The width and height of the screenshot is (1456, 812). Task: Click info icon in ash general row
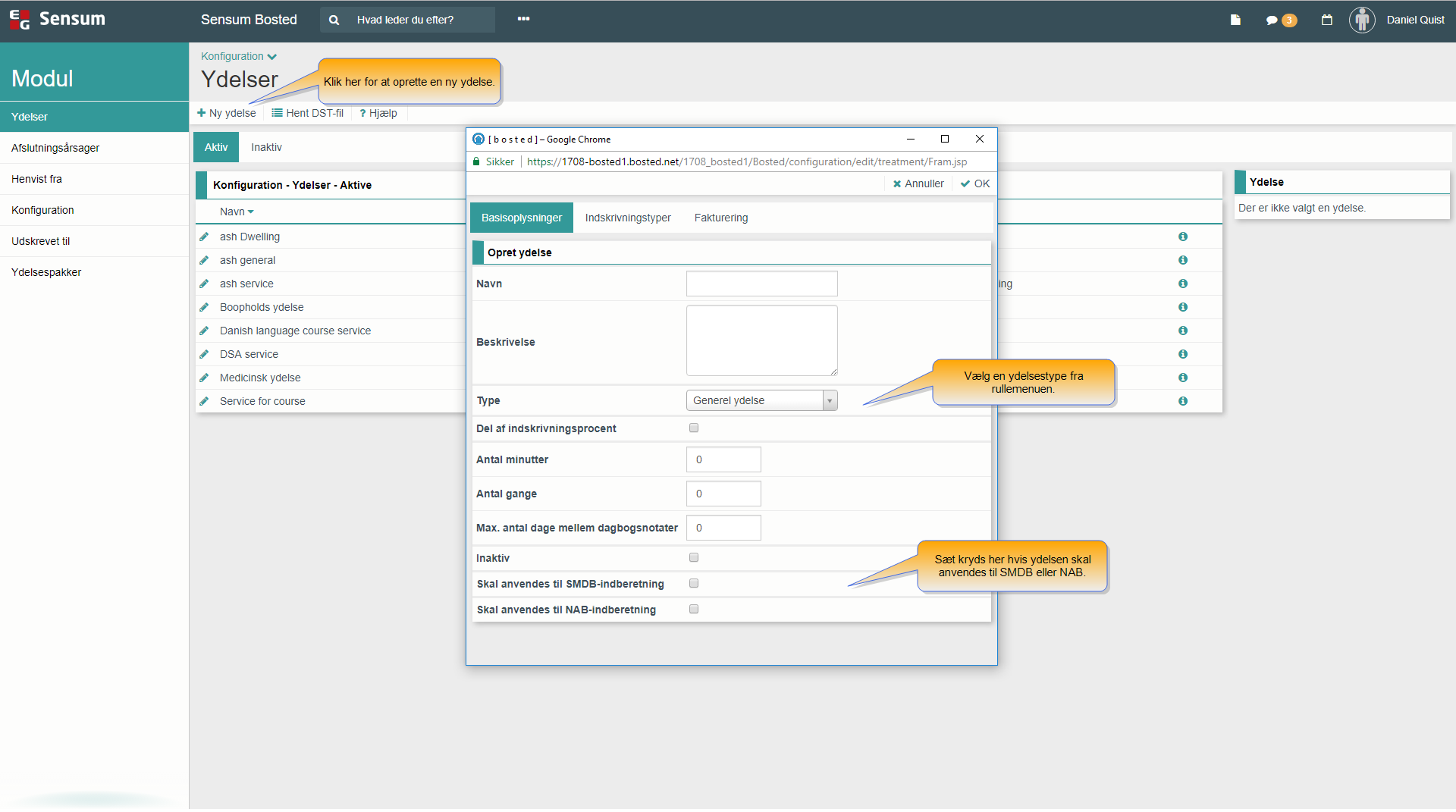pos(1183,260)
